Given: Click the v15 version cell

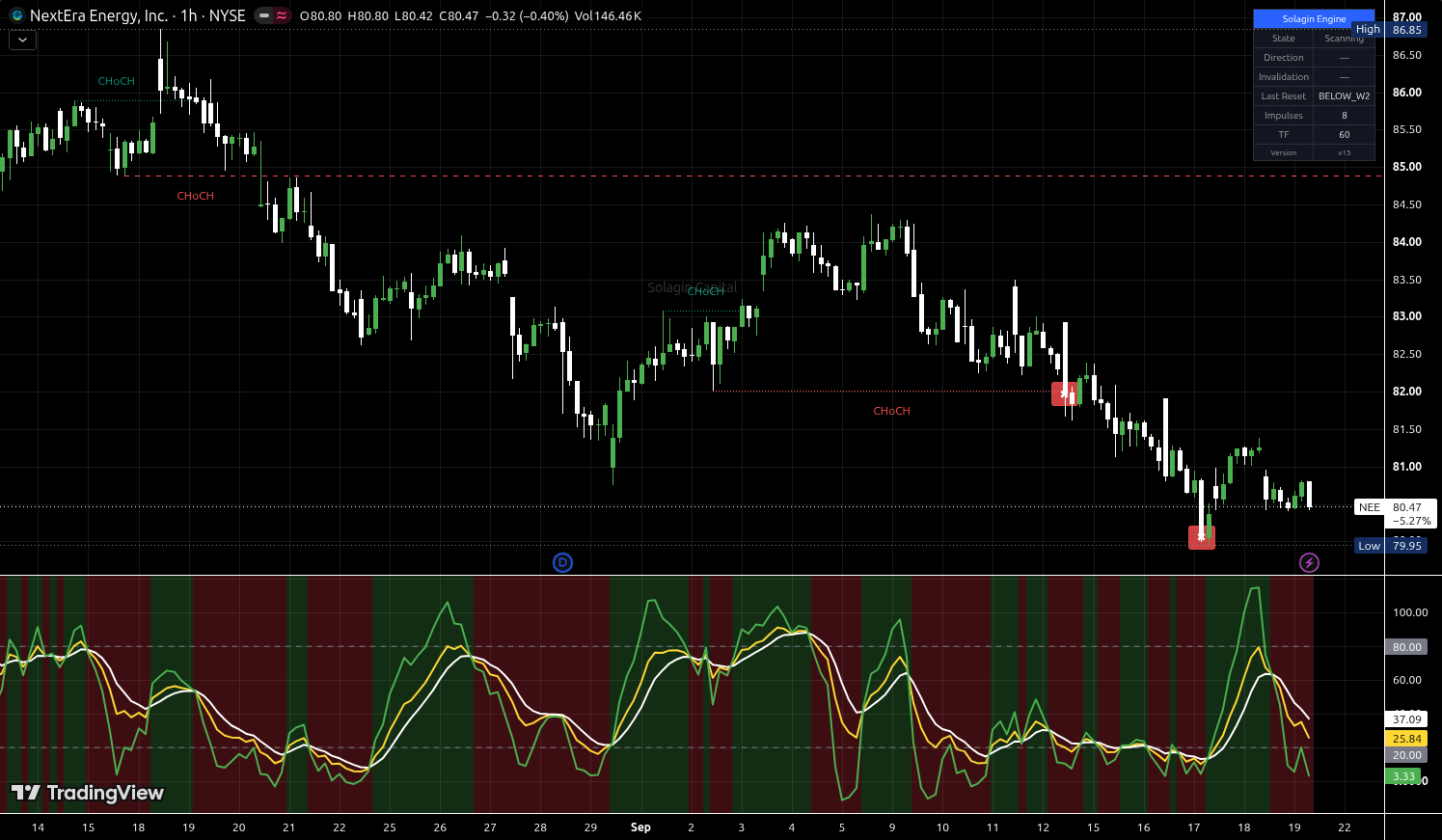Looking at the screenshot, I should coord(1345,153).
